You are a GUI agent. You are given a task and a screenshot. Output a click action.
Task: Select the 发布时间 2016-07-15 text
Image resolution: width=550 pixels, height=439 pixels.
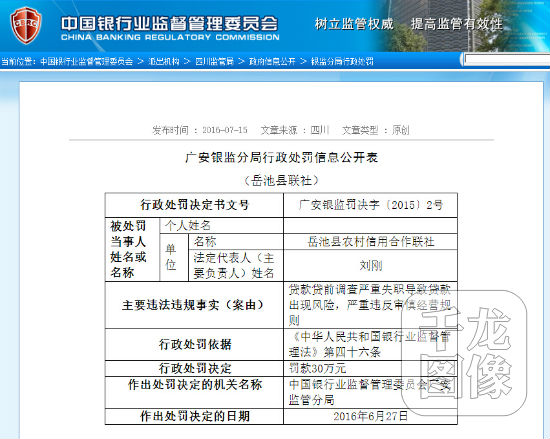point(200,130)
